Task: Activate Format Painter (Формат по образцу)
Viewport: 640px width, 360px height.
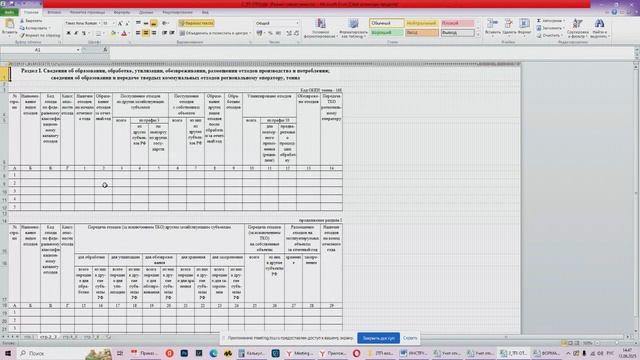Action: coord(40,36)
